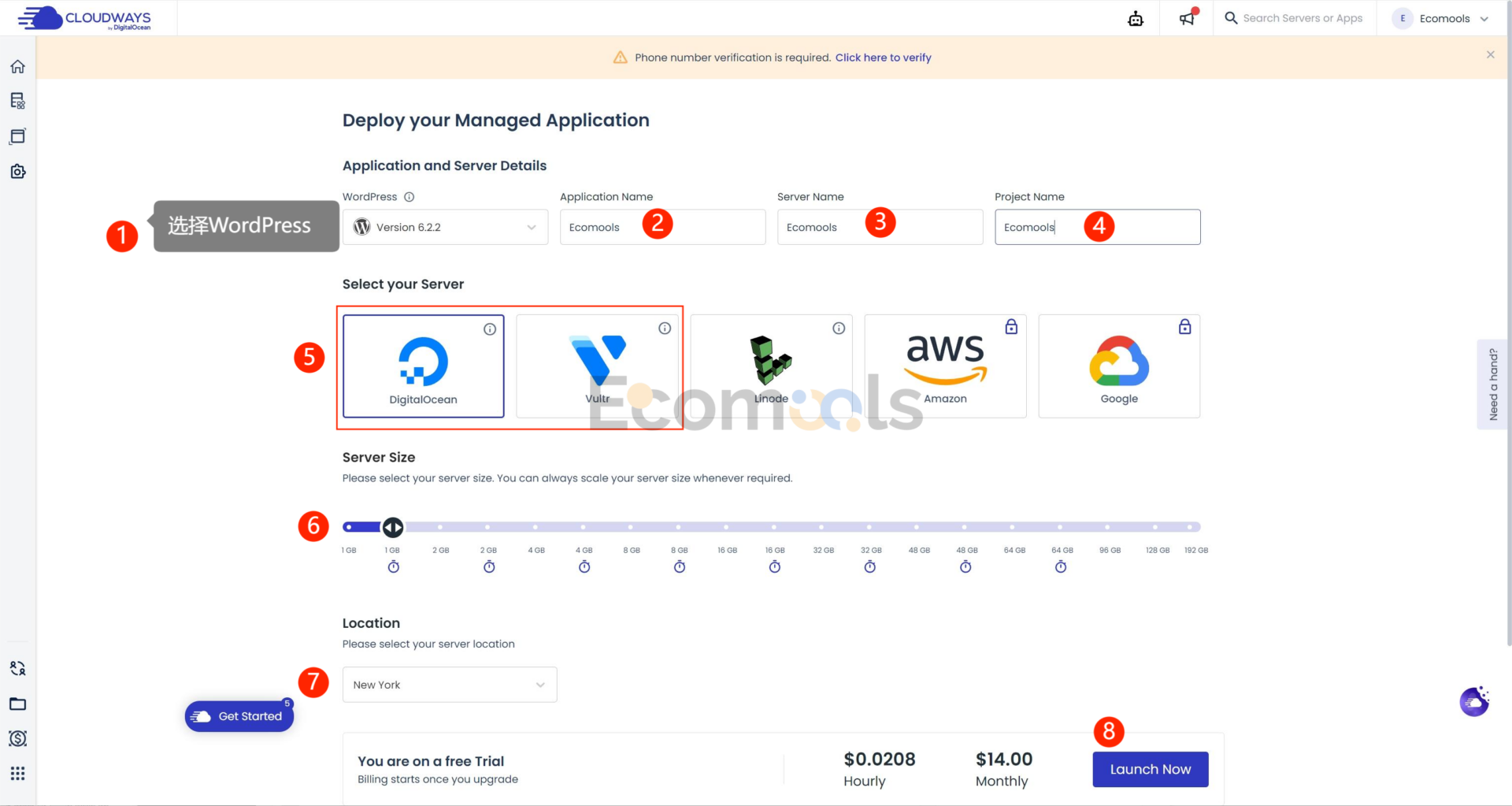Click the timer icon under second 2 GB
This screenshot has height=806, width=1512.
[x=489, y=566]
